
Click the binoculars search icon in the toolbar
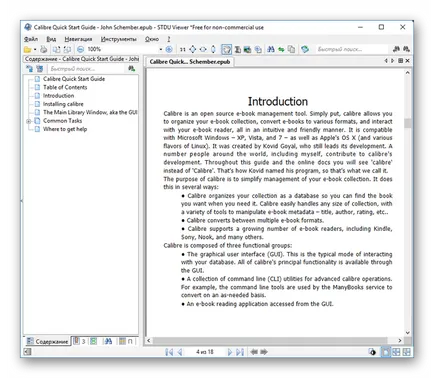pos(271,50)
